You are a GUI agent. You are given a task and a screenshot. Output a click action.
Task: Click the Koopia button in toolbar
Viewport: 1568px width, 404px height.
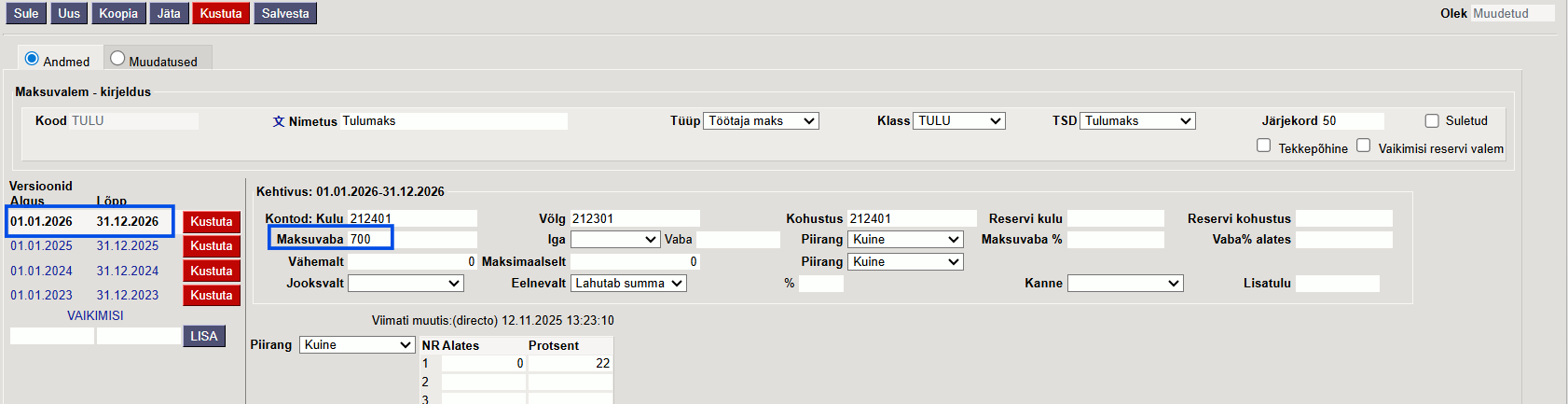click(118, 13)
